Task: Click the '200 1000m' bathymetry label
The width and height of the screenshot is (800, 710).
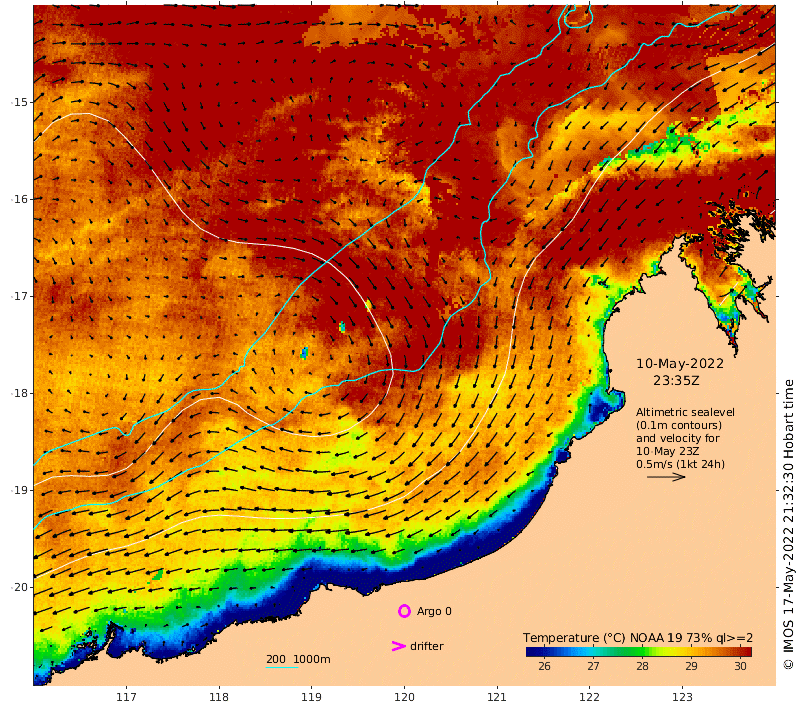Action: click(298, 659)
